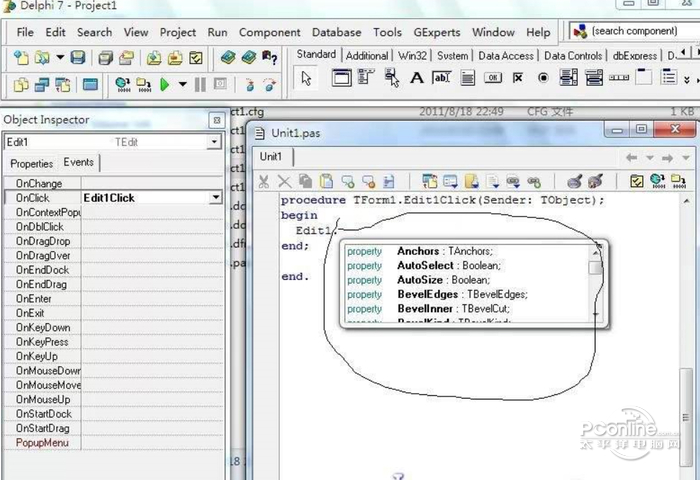Run the project with green play arrow
Viewport: 700px width, 480px height.
tap(165, 84)
